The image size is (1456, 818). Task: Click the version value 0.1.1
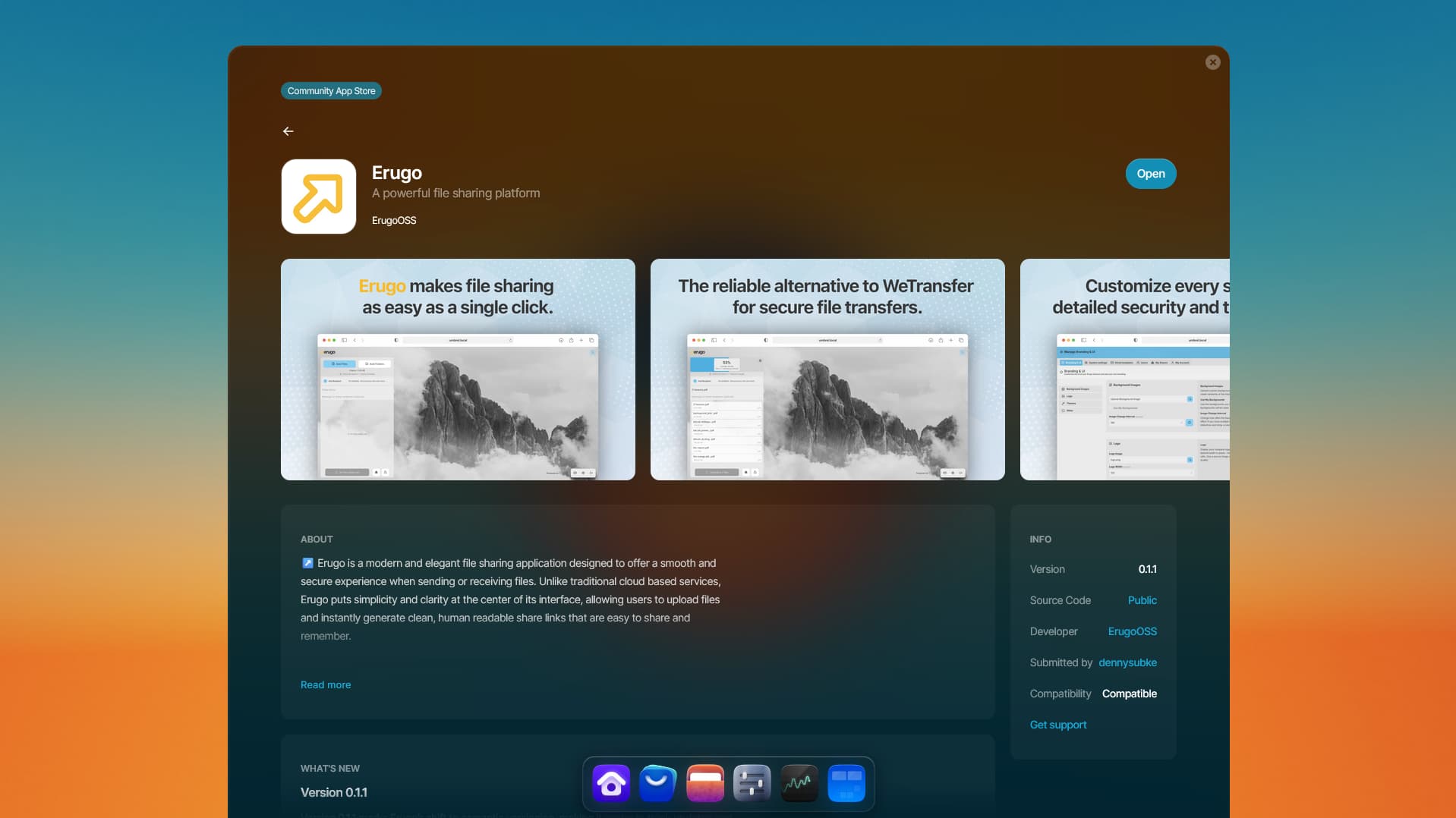1147,569
